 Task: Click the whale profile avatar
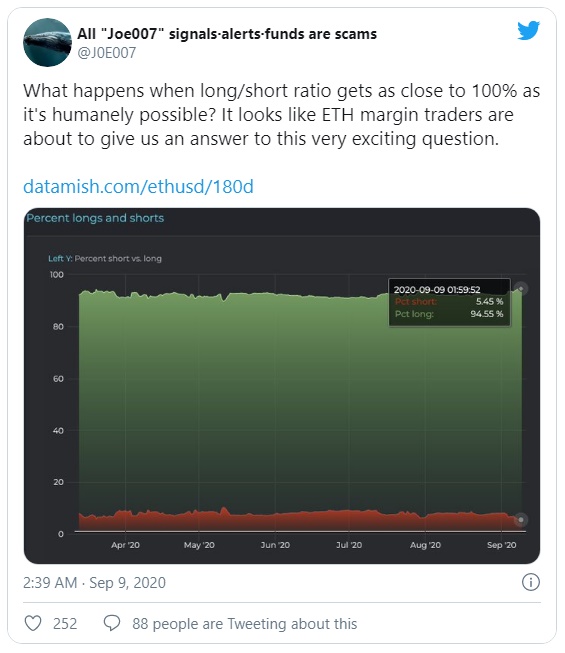tap(47, 42)
